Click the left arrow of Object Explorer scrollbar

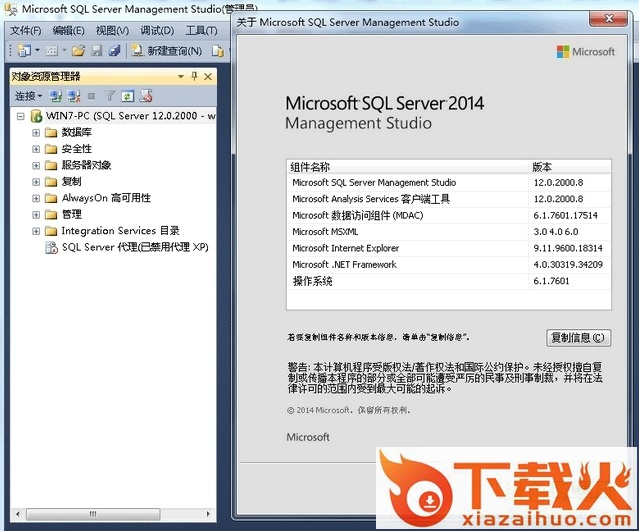click(x=18, y=514)
